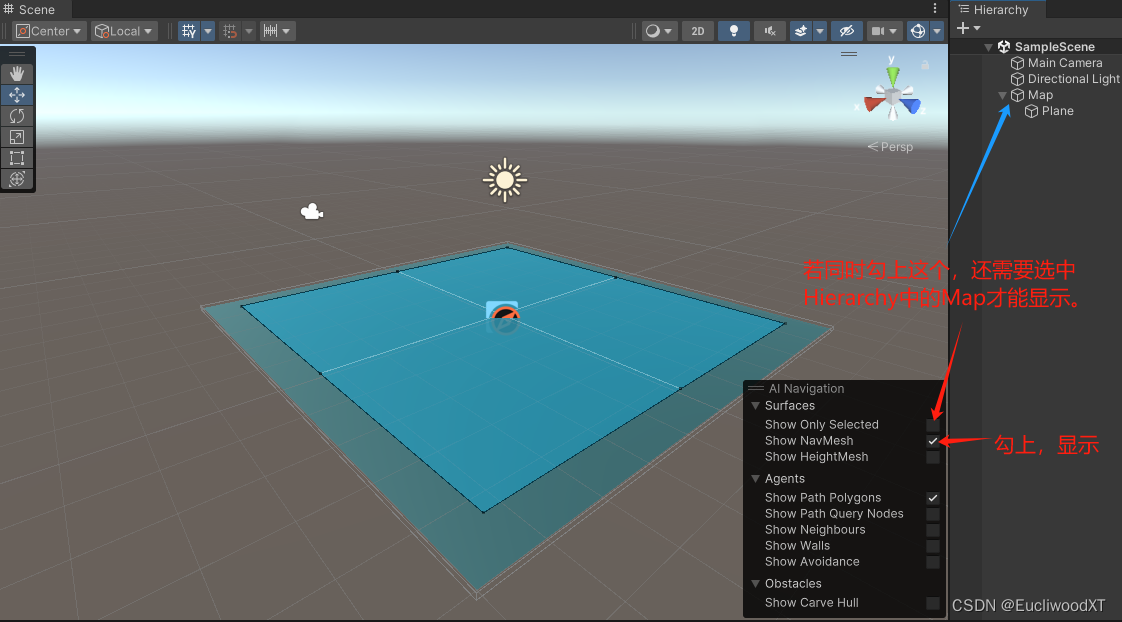Collapse the Map object children
This screenshot has width=1122, height=622.
[1002, 95]
